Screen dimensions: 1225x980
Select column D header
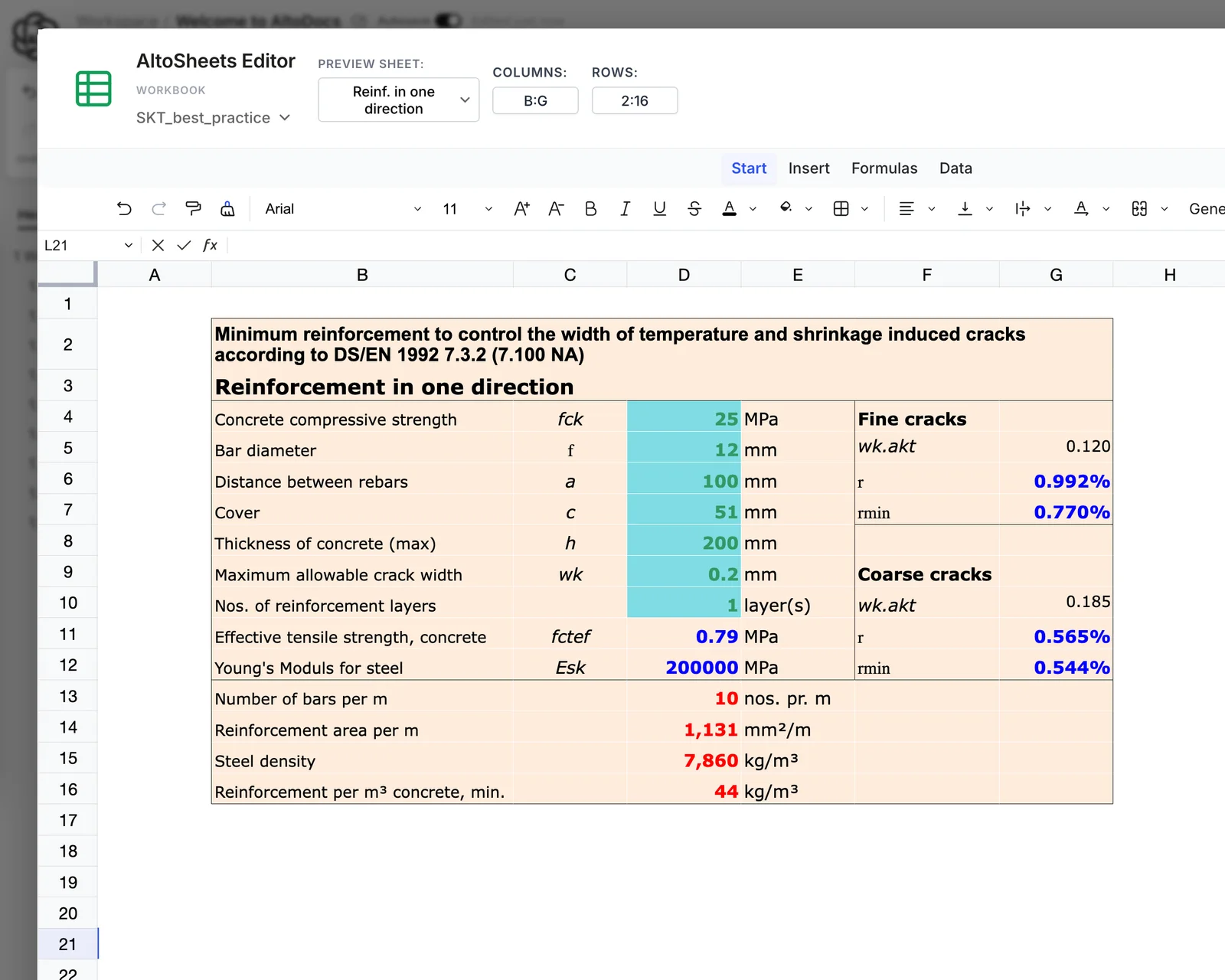tap(684, 275)
